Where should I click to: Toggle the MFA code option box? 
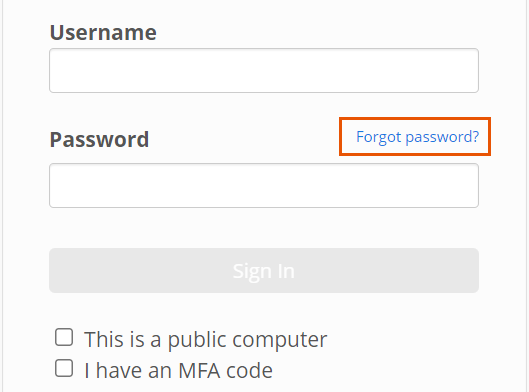point(64,368)
